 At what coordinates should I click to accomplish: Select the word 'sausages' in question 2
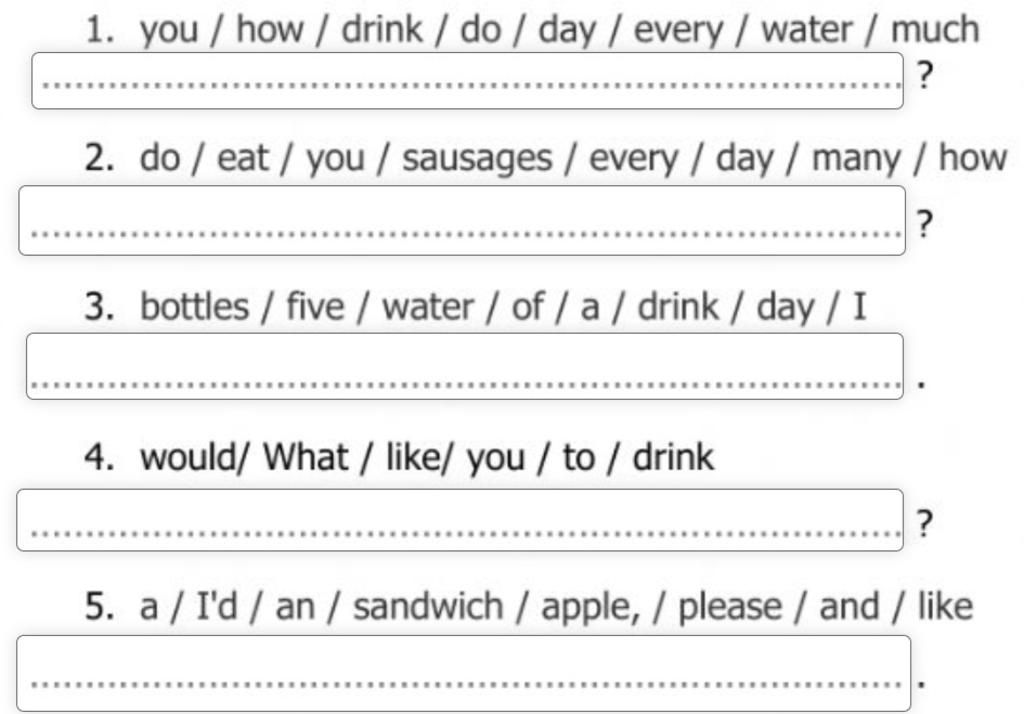coord(477,159)
